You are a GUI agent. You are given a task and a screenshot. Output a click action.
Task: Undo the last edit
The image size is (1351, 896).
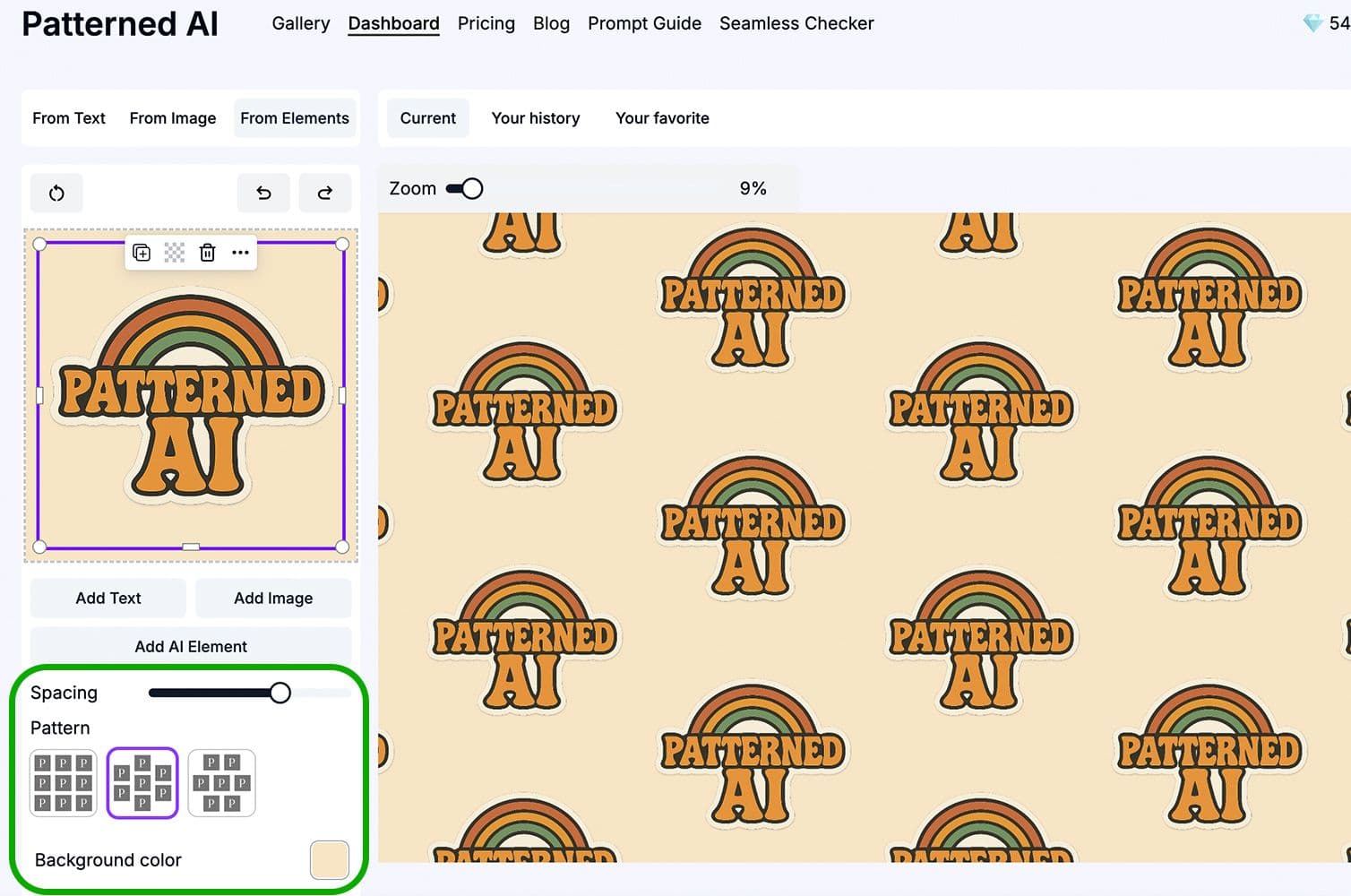tap(263, 193)
